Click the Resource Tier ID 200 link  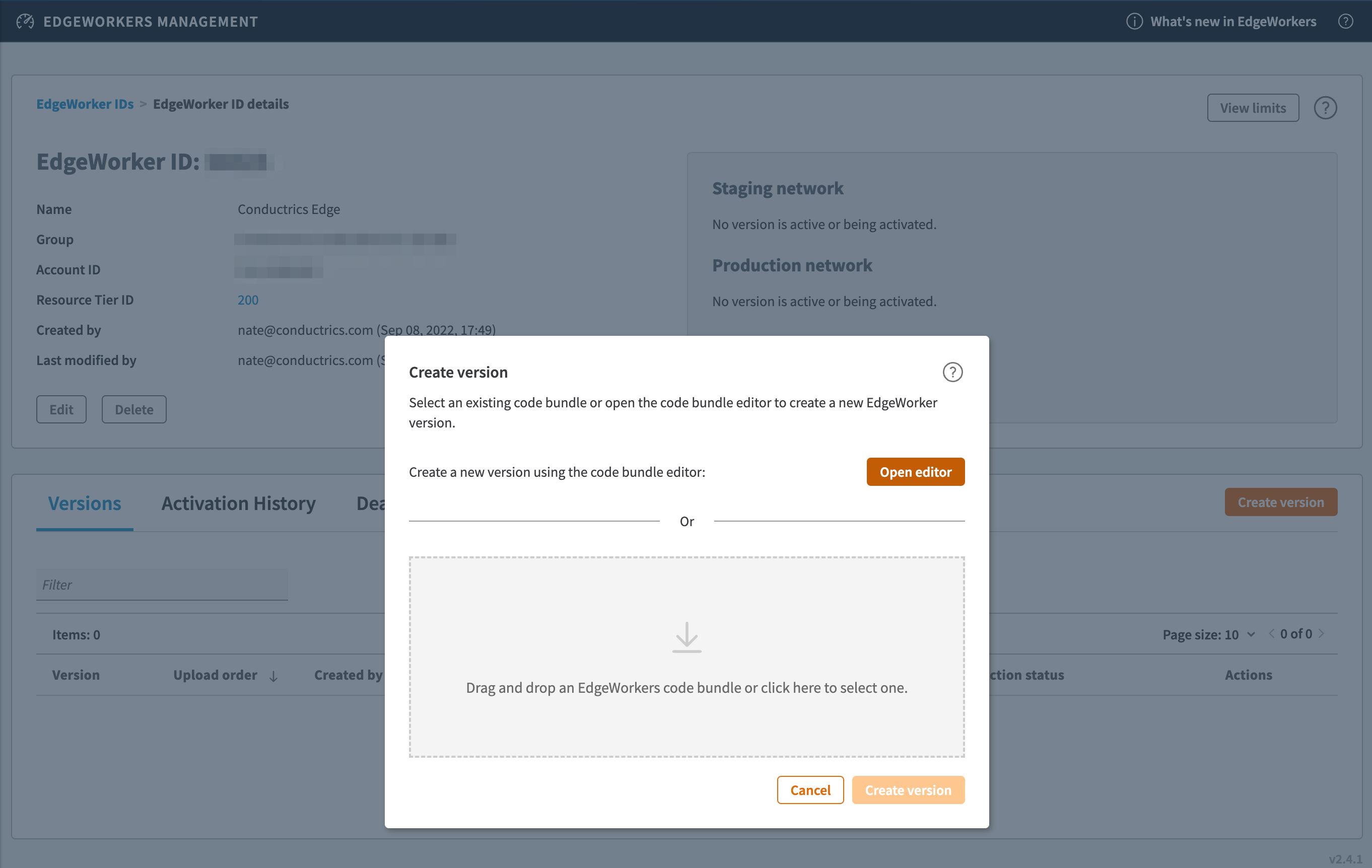tap(248, 300)
